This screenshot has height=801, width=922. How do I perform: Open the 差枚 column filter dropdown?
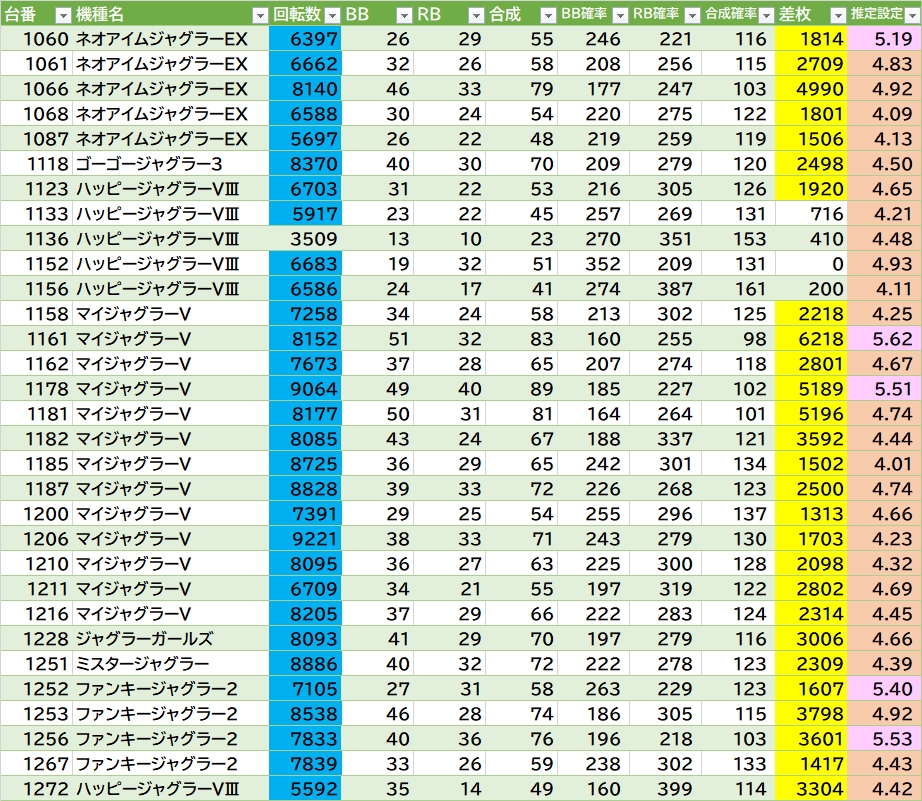tap(836, 15)
